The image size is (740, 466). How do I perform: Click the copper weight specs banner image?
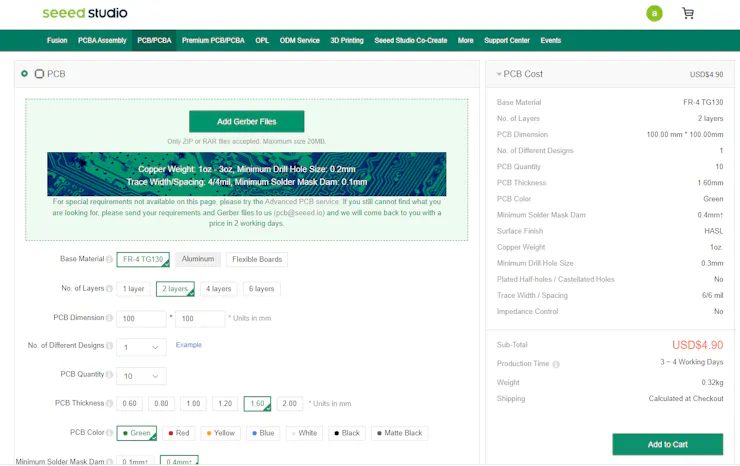coord(246,174)
